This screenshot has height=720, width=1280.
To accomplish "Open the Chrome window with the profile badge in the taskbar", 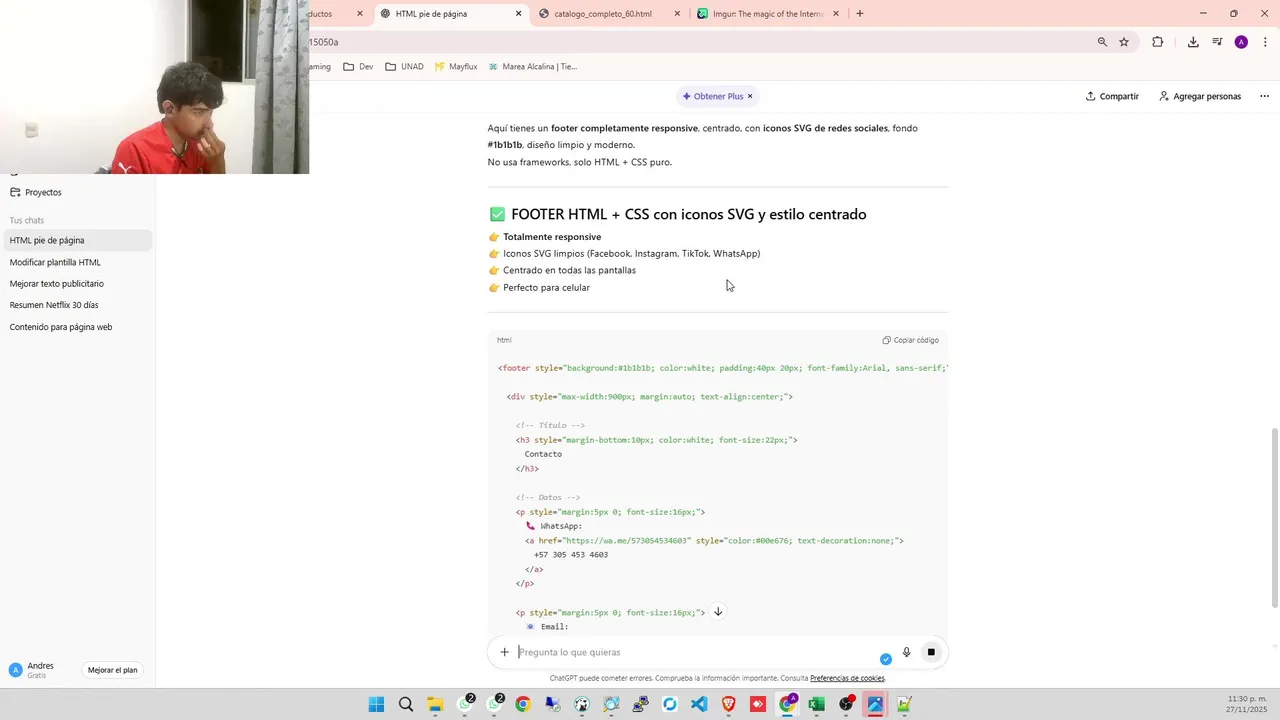I will pos(787,705).
